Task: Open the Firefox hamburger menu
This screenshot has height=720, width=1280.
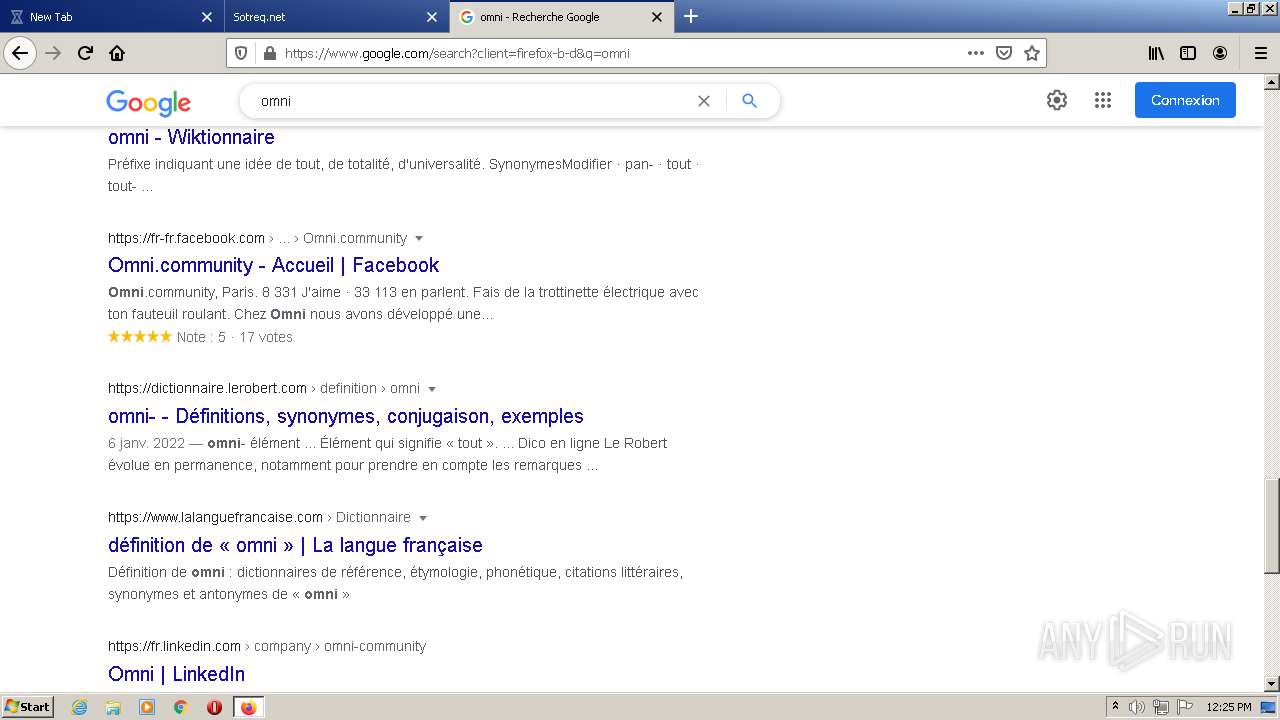Action: pyautogui.click(x=1260, y=53)
